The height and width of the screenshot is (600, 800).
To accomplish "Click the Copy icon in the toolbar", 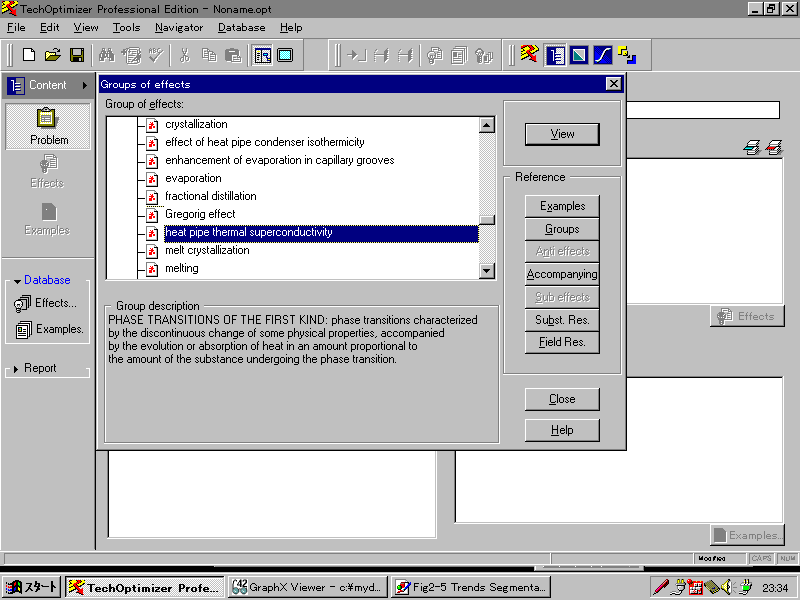I will 209,55.
